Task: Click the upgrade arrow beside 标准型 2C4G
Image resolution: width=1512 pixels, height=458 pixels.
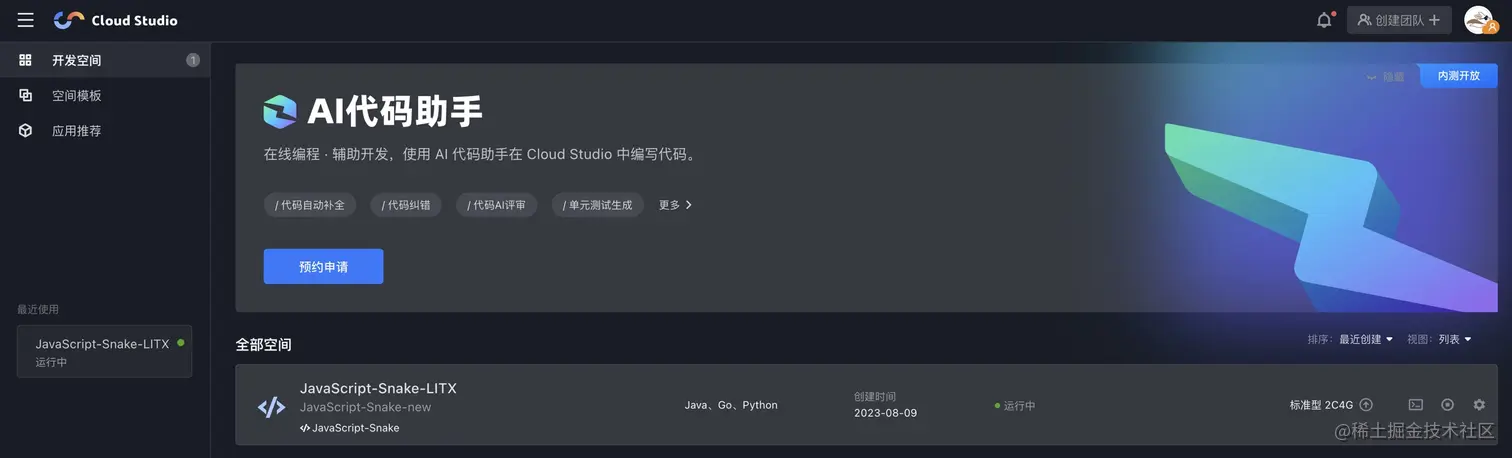Action: click(1366, 405)
